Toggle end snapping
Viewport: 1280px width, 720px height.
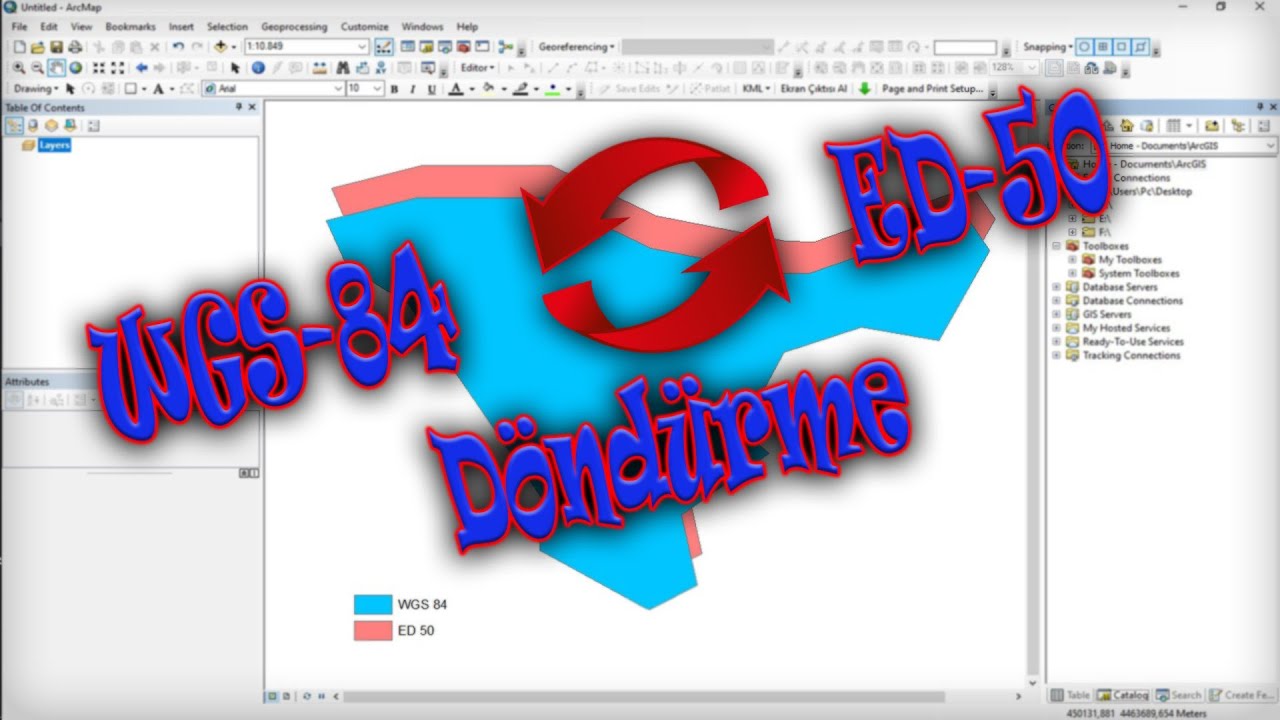1103,47
